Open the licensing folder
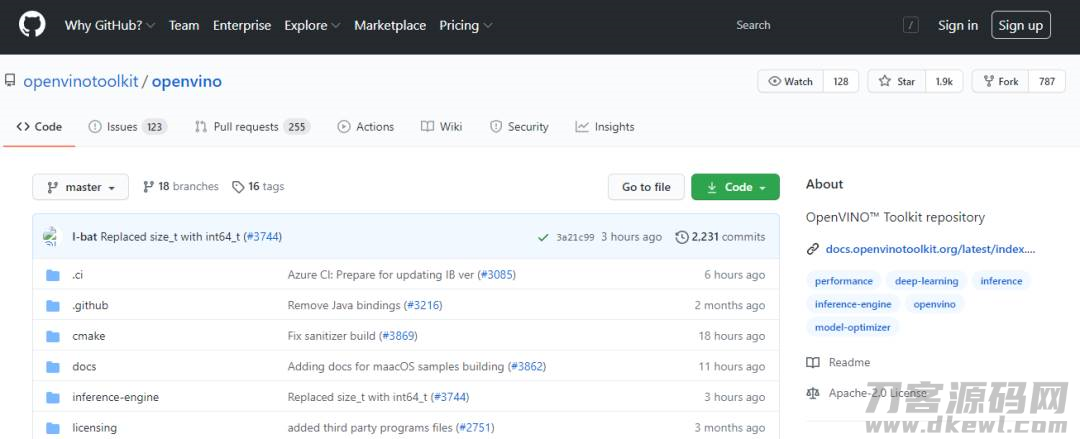This screenshot has width=1080, height=439. (94, 428)
